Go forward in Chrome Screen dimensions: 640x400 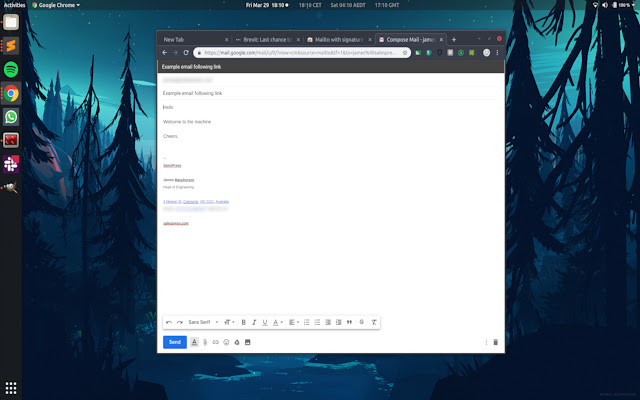click(175, 53)
